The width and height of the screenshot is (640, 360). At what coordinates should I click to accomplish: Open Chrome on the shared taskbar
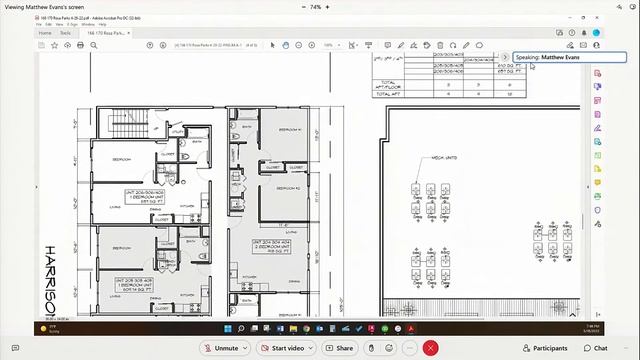coord(306,329)
